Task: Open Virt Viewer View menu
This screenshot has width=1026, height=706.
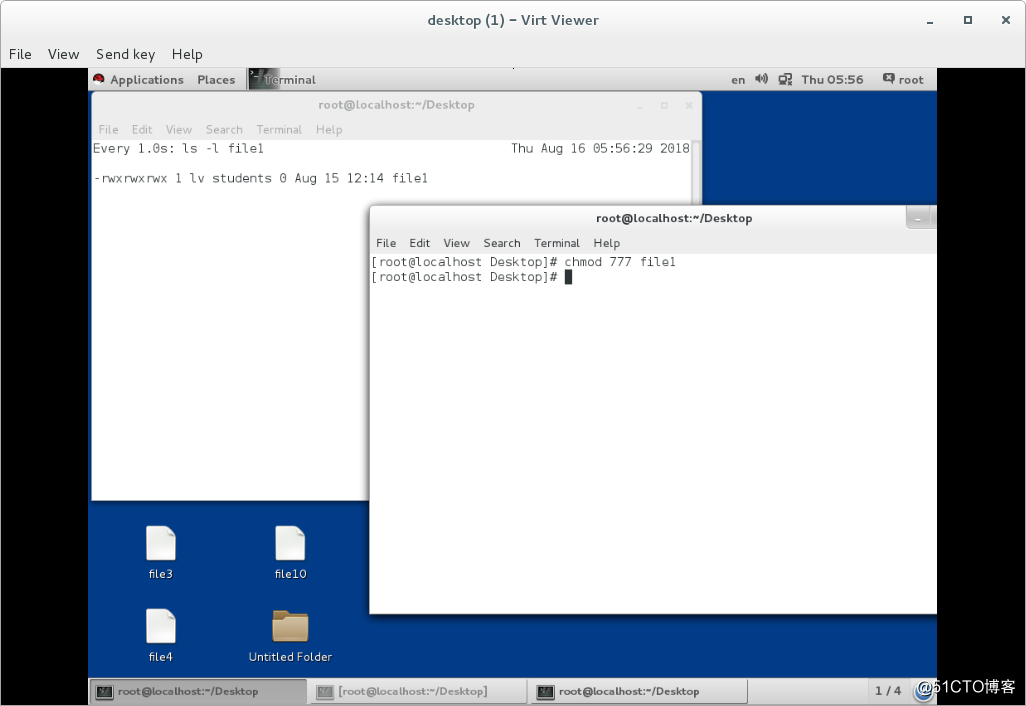Action: 63,54
